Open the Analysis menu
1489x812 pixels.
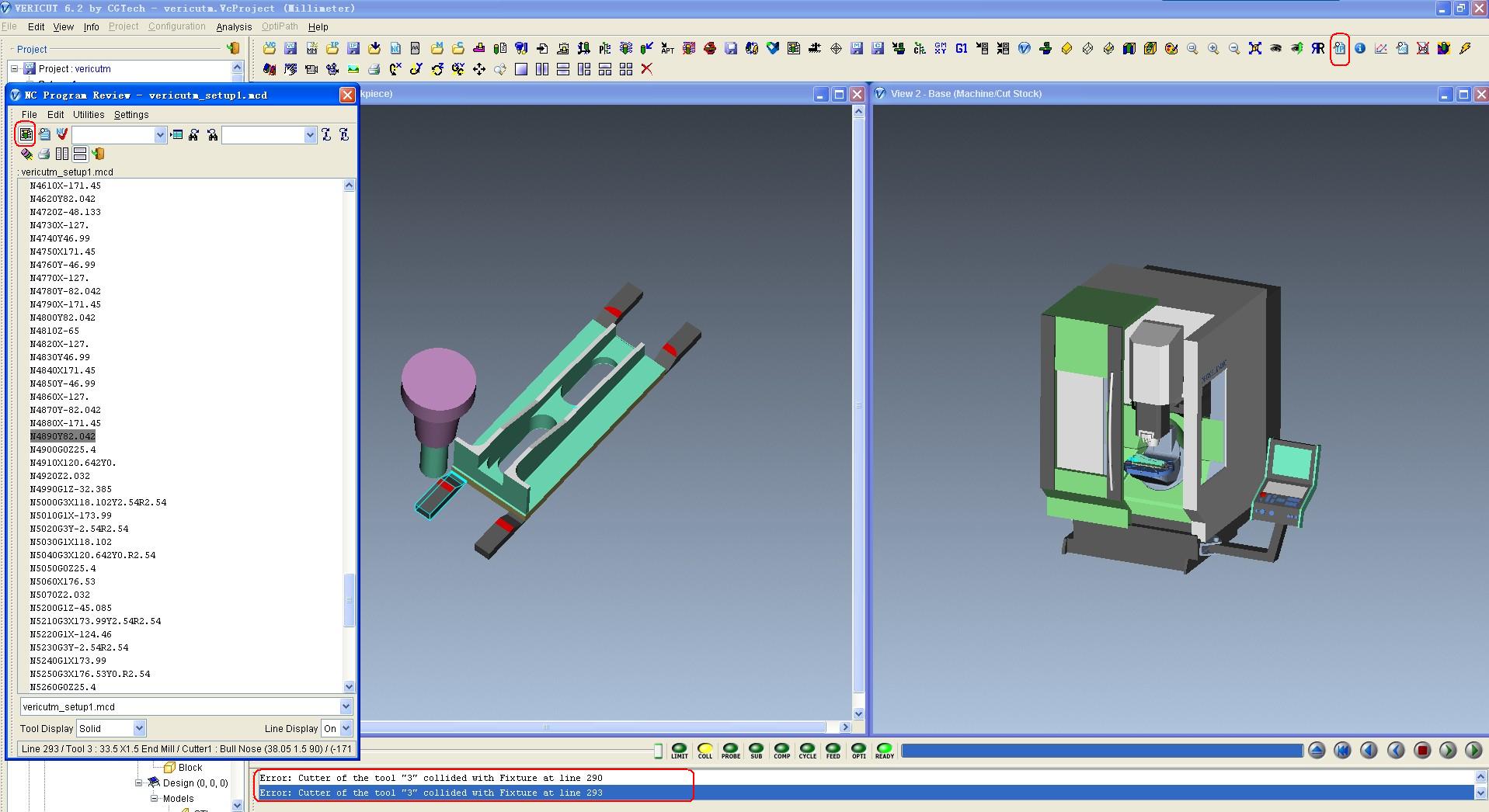[x=234, y=26]
